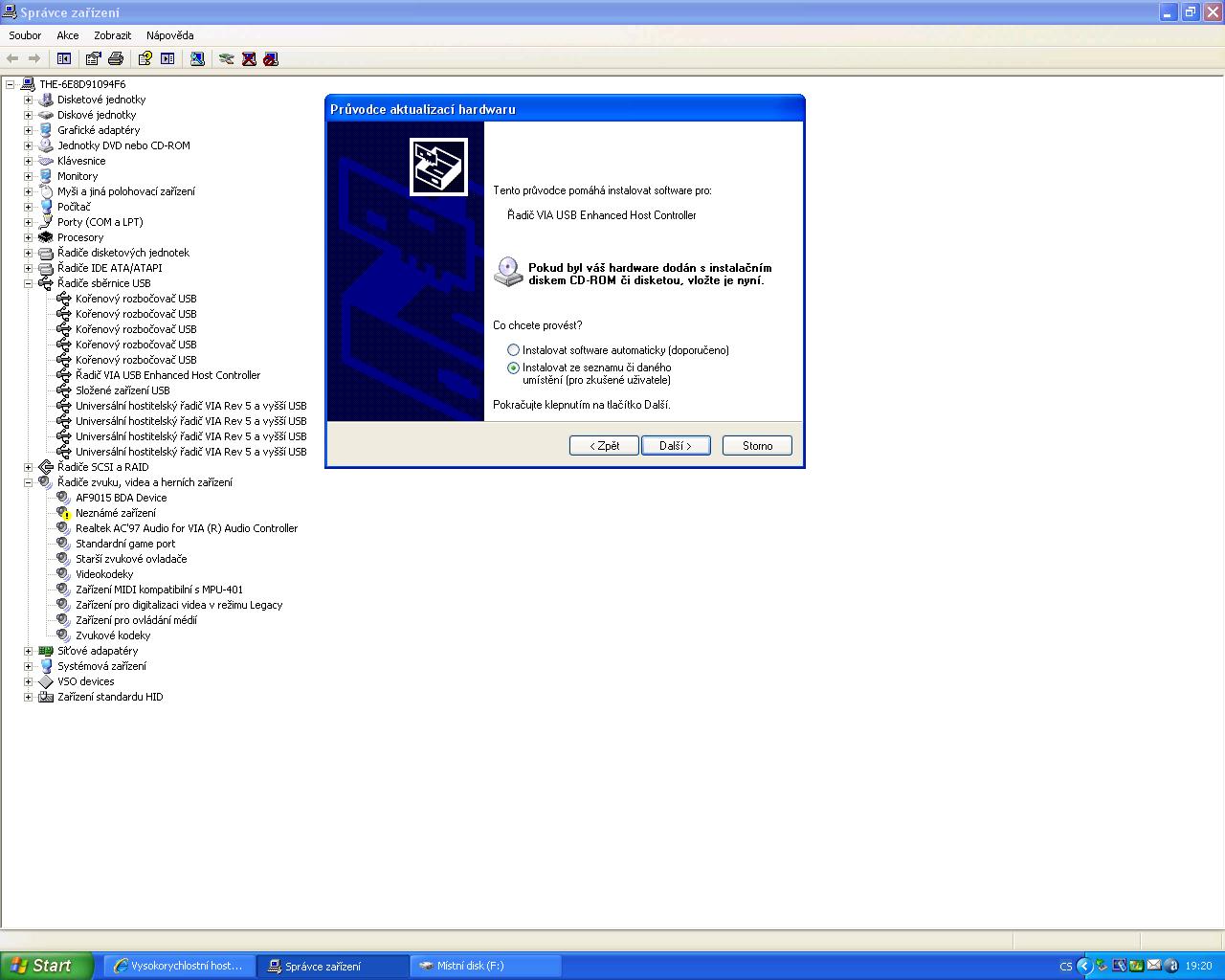This screenshot has width=1225, height=980.
Task: Click the system clock showing 19:20
Action: coord(1198,967)
